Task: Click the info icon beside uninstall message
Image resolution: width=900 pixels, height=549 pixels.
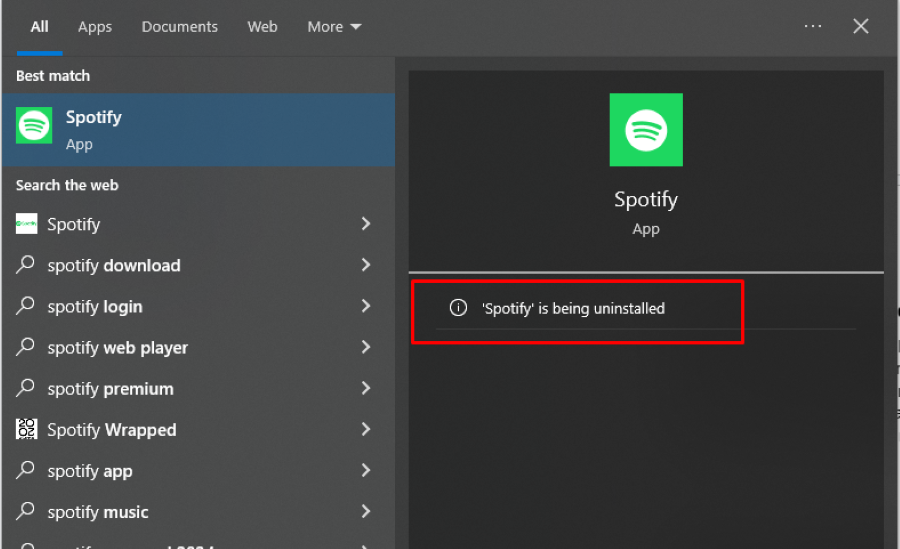Action: (x=458, y=308)
